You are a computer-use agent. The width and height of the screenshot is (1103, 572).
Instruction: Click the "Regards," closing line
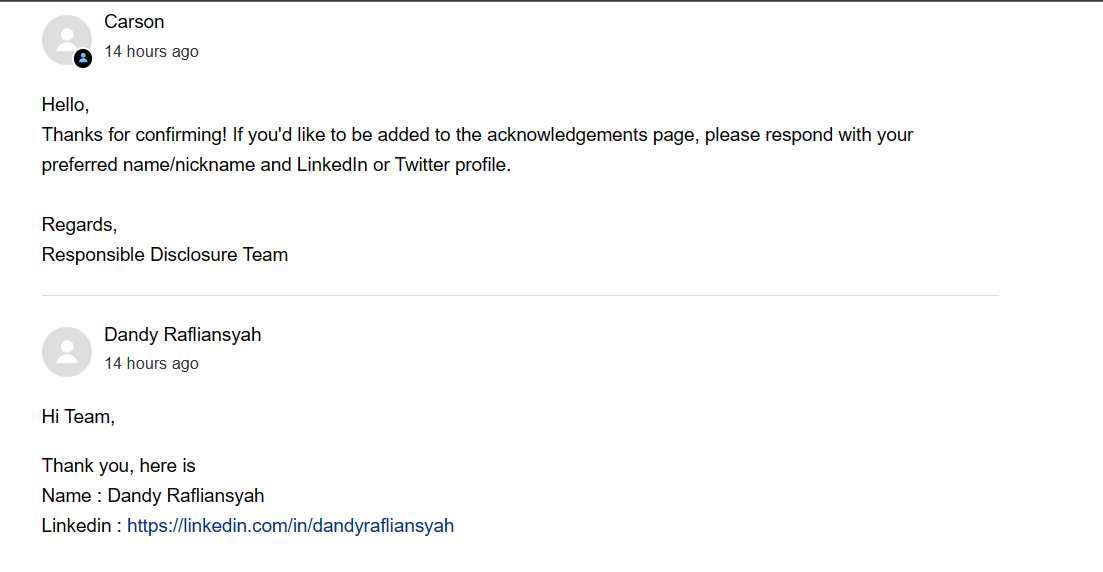(79, 225)
